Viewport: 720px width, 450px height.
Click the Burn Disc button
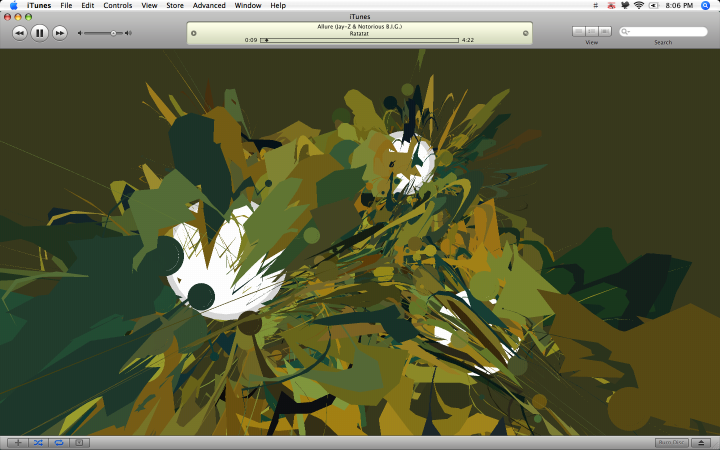(x=671, y=443)
